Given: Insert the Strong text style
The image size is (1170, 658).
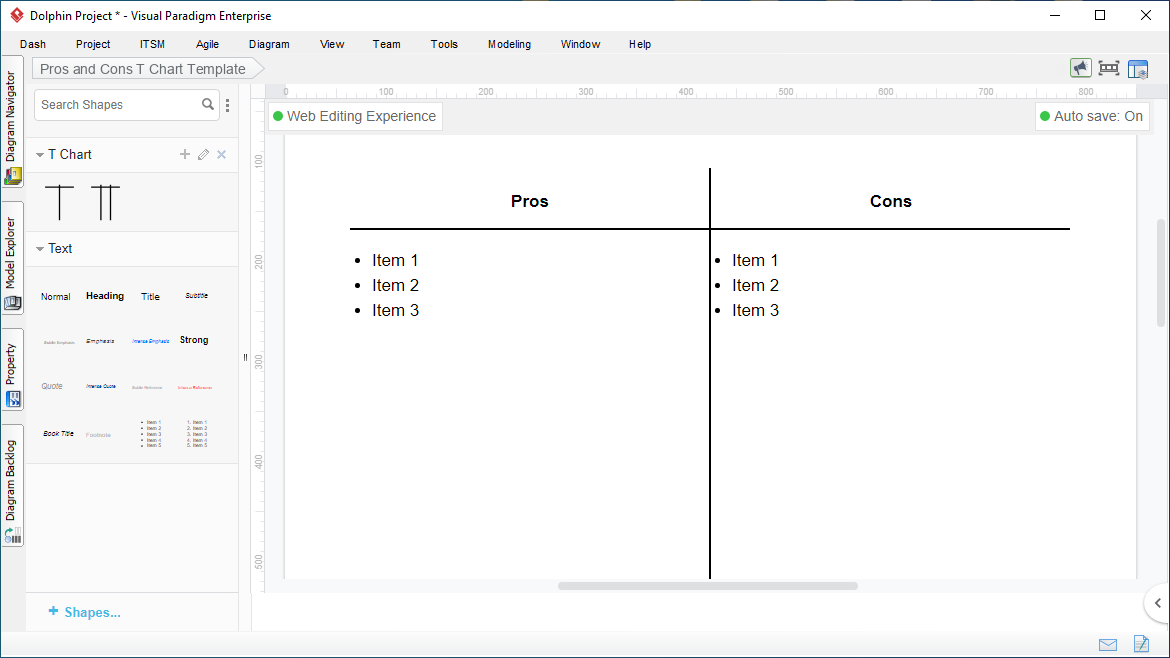Looking at the screenshot, I should pyautogui.click(x=194, y=340).
